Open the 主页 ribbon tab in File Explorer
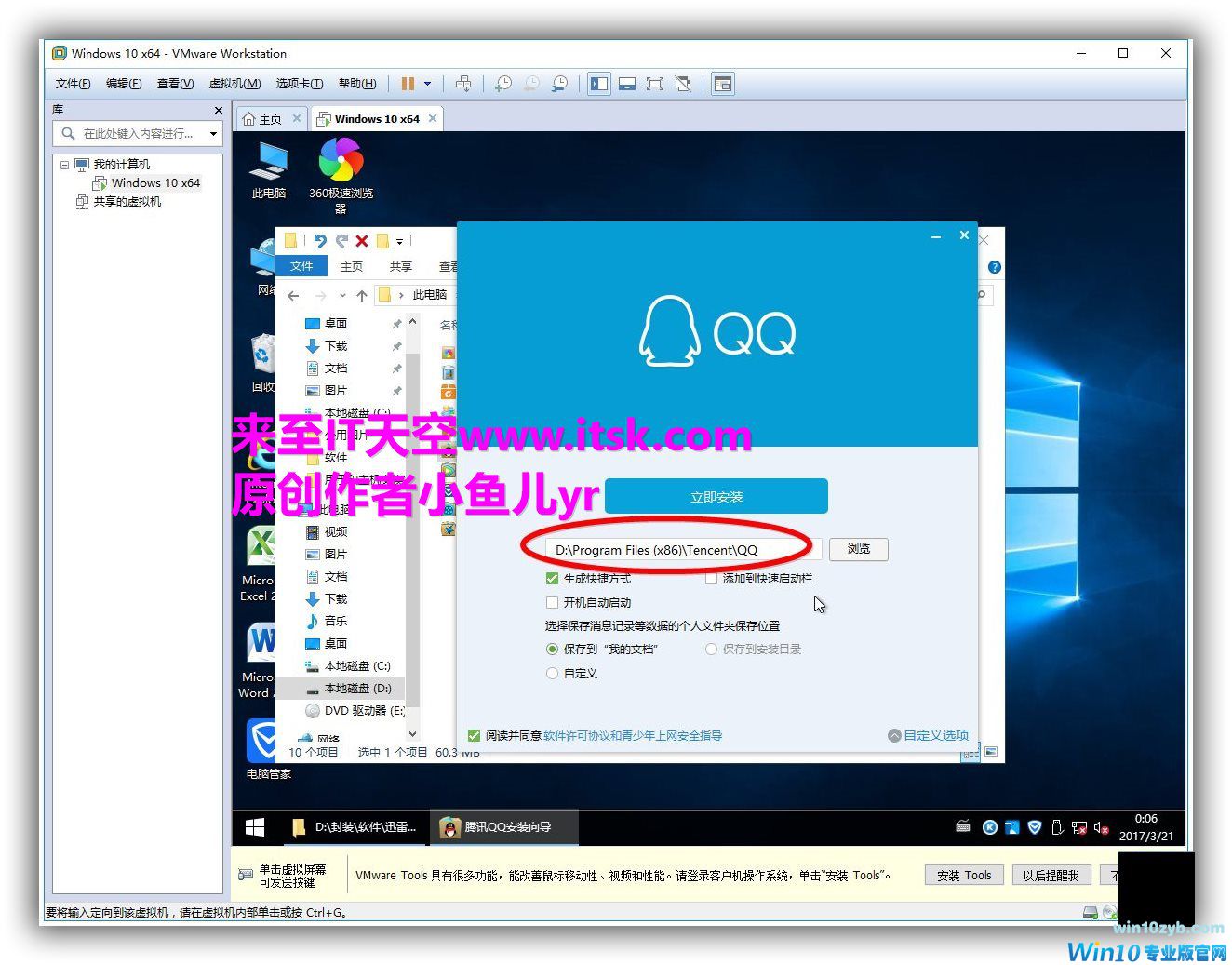The image size is (1232, 965). [x=352, y=267]
